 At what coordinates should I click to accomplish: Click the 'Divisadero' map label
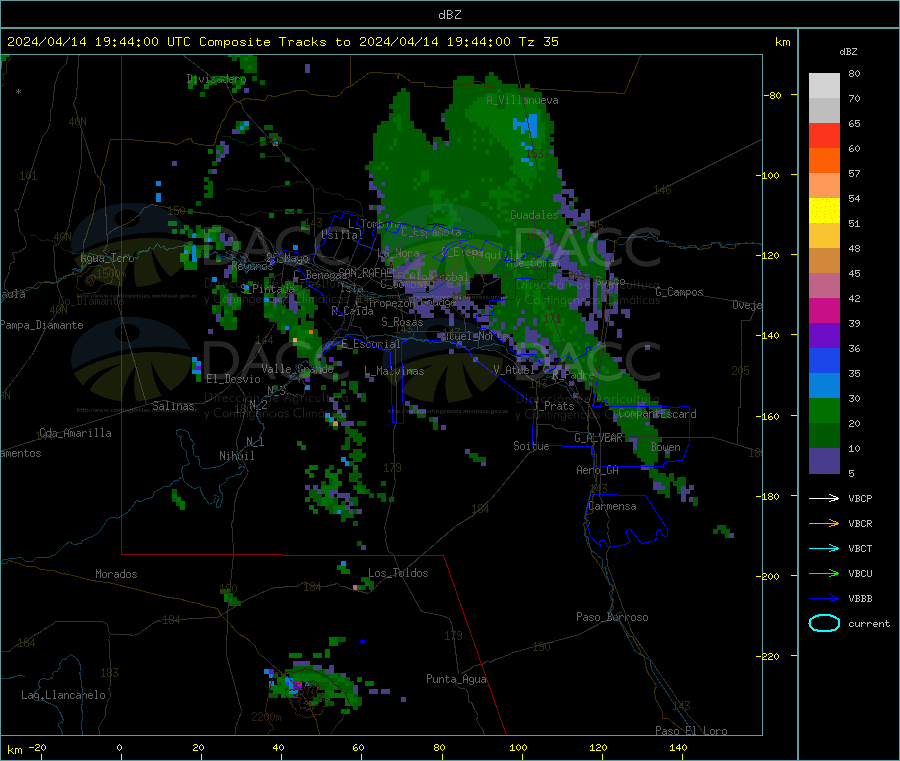pos(216,79)
